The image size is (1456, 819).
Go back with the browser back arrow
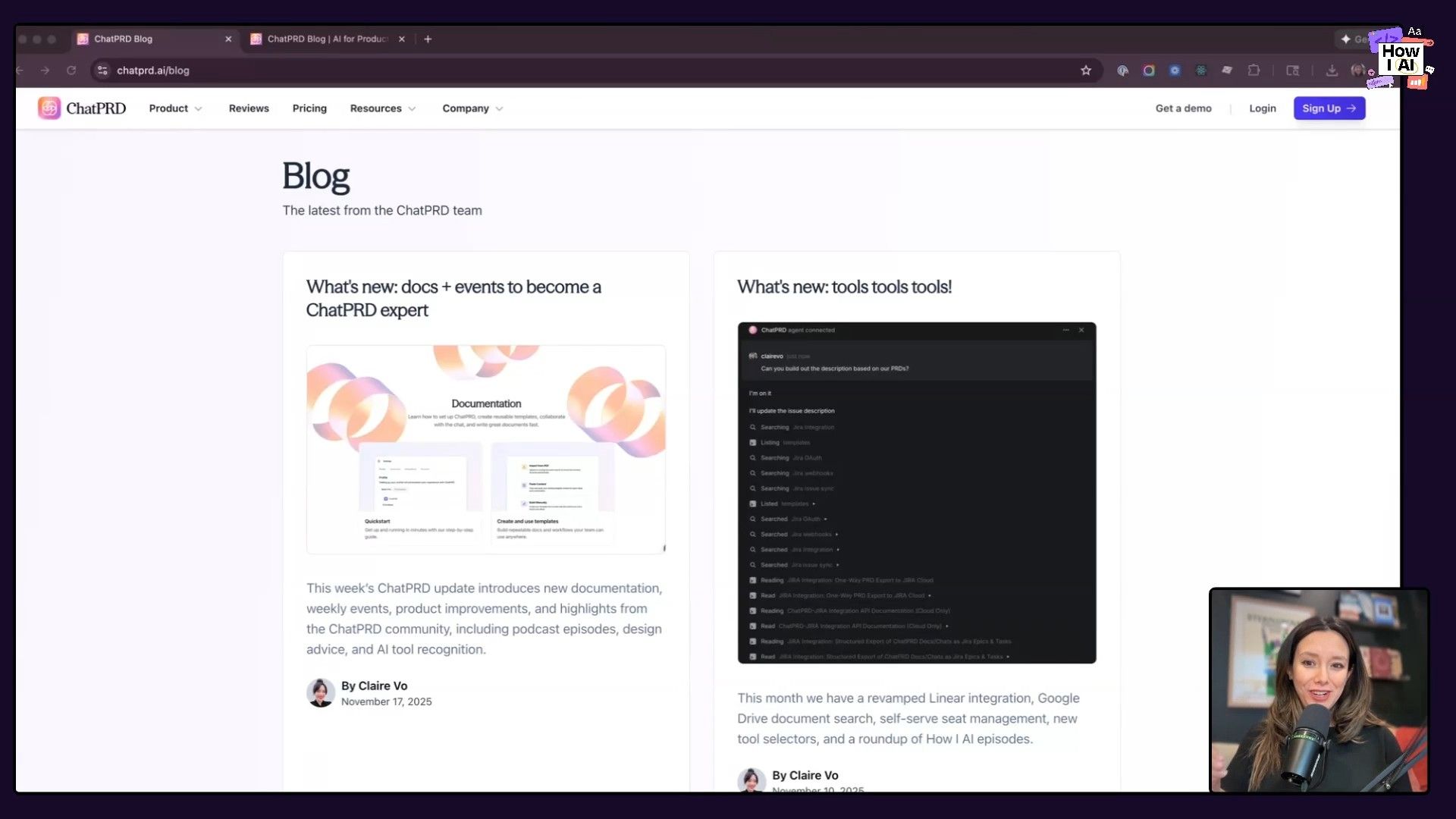coord(20,71)
